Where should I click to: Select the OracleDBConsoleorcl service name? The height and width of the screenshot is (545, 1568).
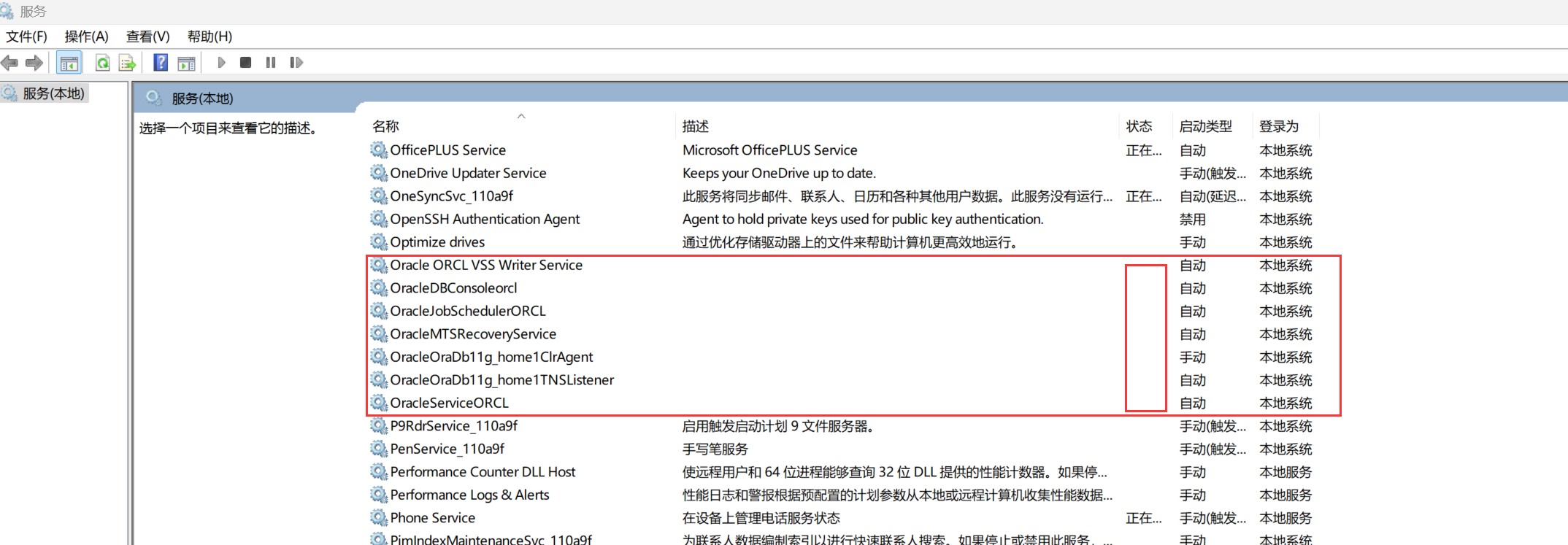click(x=453, y=287)
